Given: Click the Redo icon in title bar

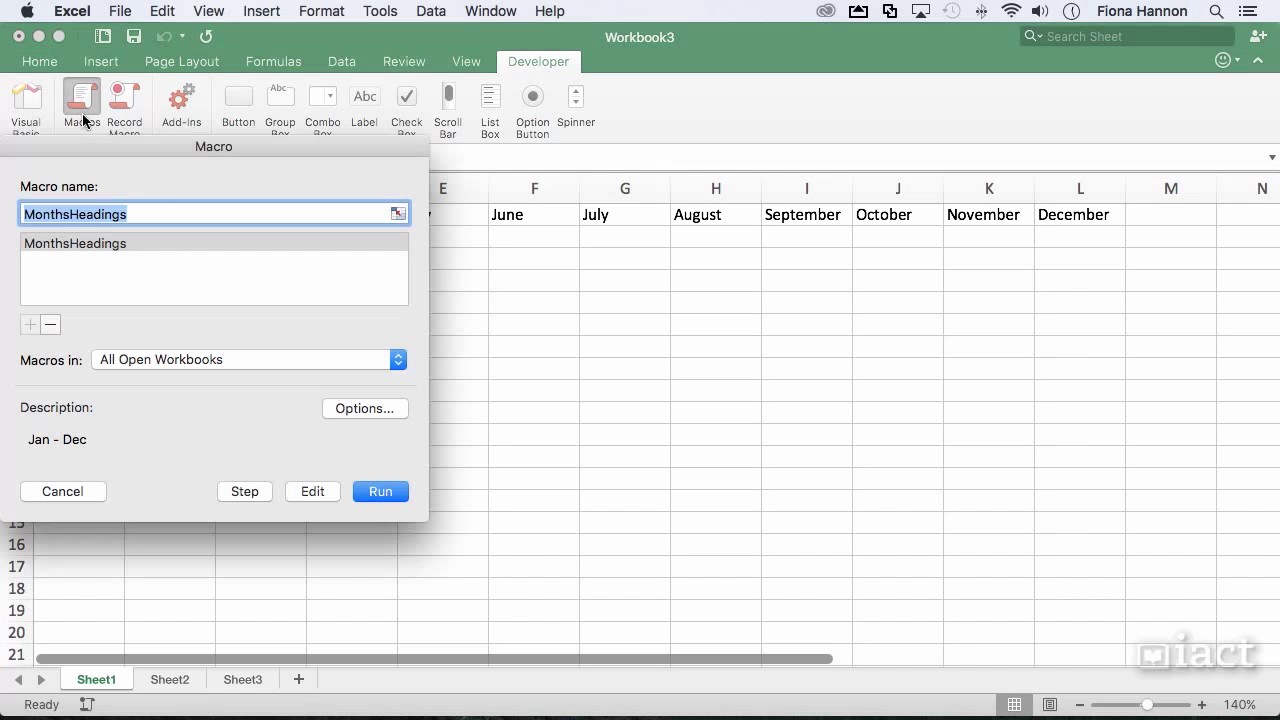Looking at the screenshot, I should [x=206, y=36].
